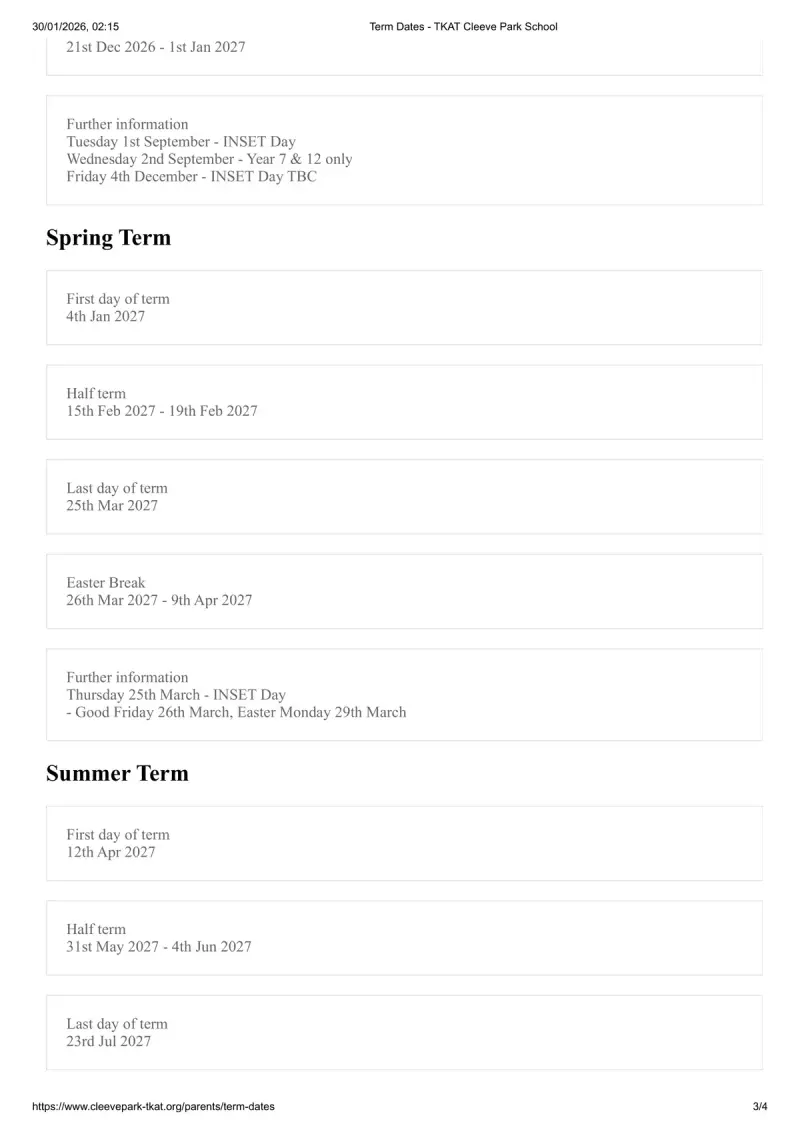Click the cleevepark-tkat.org term-dates URL in footer

153,1106
